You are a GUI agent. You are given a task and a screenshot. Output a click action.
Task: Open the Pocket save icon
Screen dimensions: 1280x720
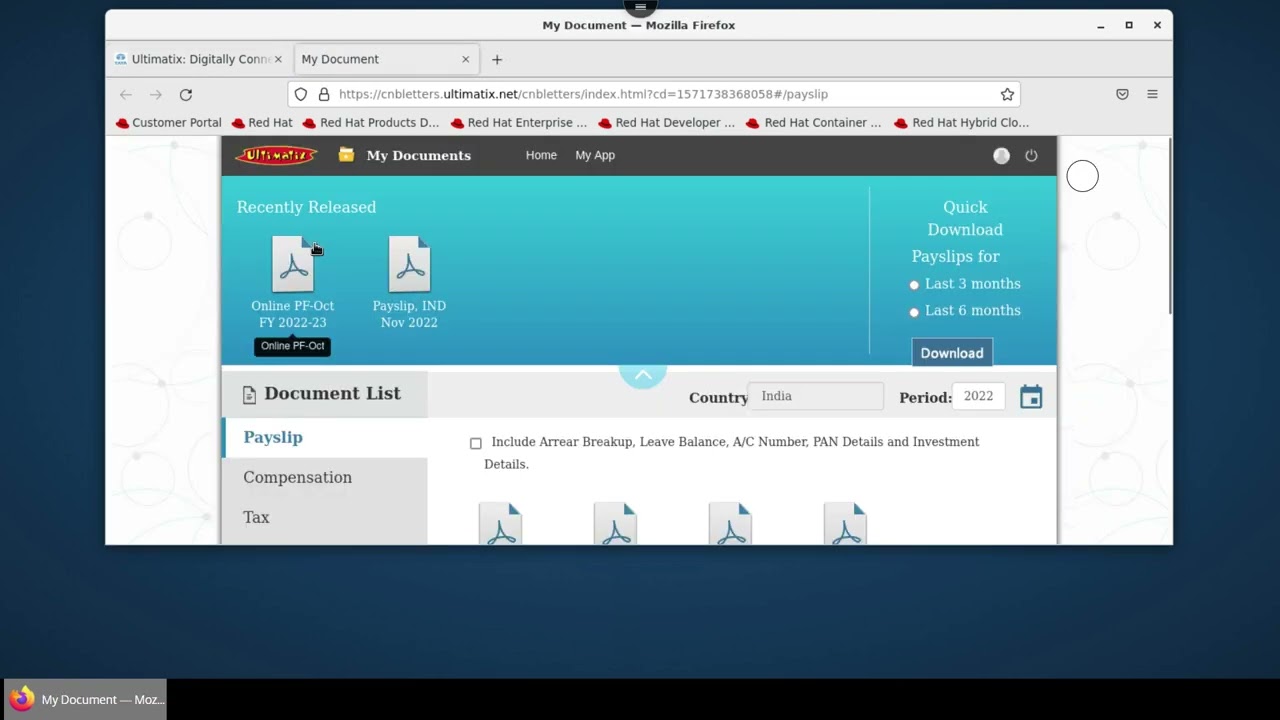1122,94
